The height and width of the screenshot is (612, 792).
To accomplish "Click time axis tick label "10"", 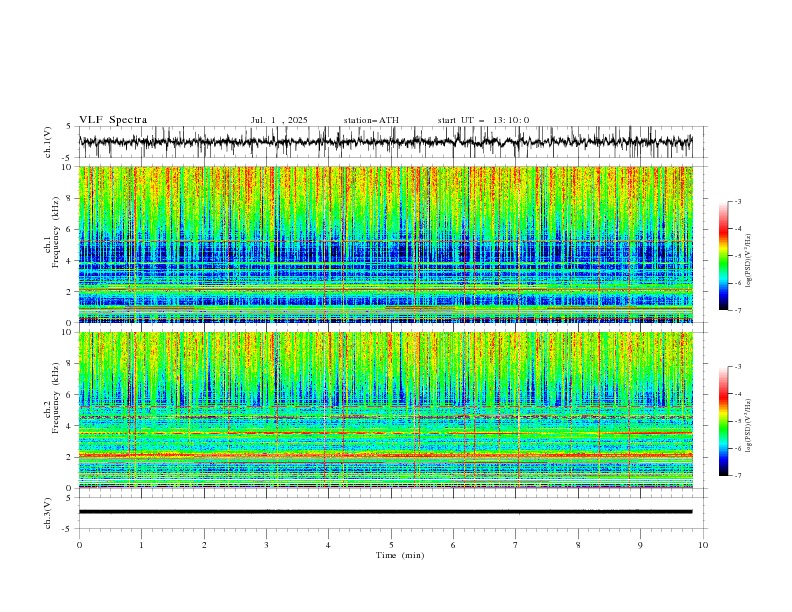I will pyautogui.click(x=703, y=545).
